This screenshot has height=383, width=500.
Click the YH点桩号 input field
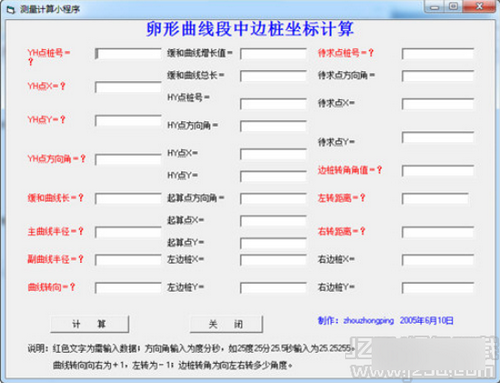point(128,54)
